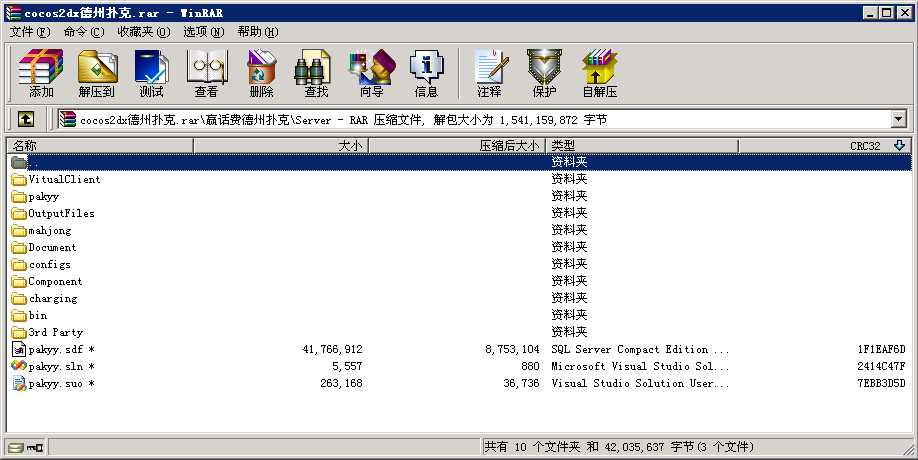Click the archive icon in address bar
Screen dimensions: 918x460
point(68,119)
